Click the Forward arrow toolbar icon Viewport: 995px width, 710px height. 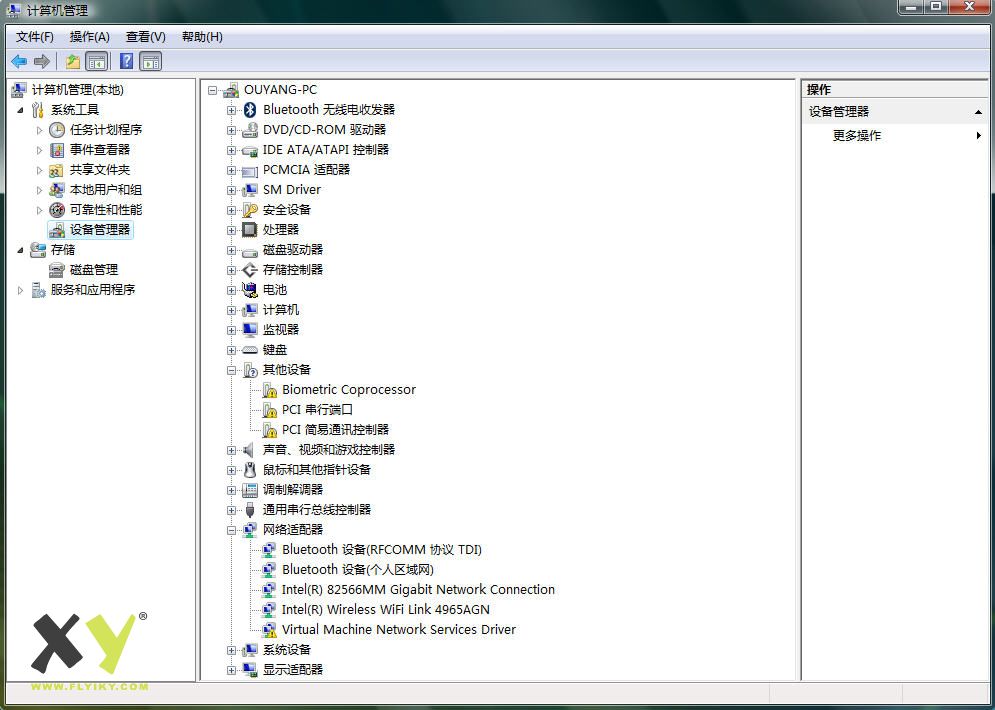[x=42, y=62]
